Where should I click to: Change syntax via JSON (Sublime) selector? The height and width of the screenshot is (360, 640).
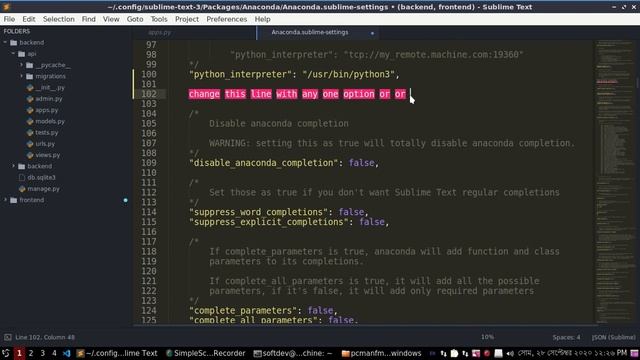(613, 337)
